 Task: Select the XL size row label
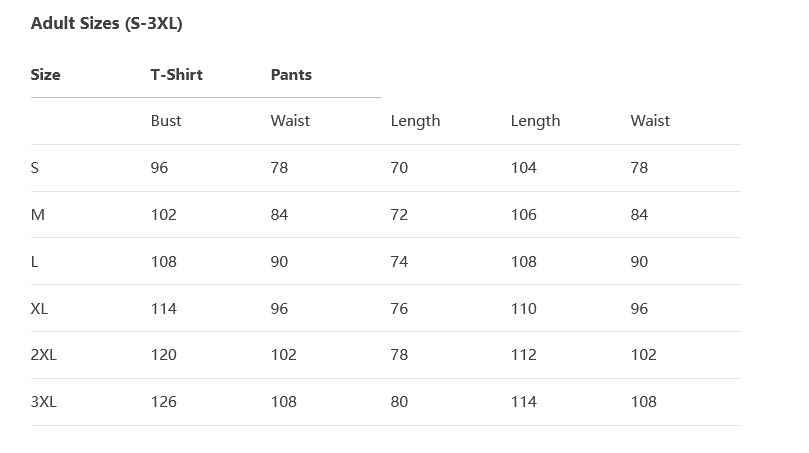[39, 309]
